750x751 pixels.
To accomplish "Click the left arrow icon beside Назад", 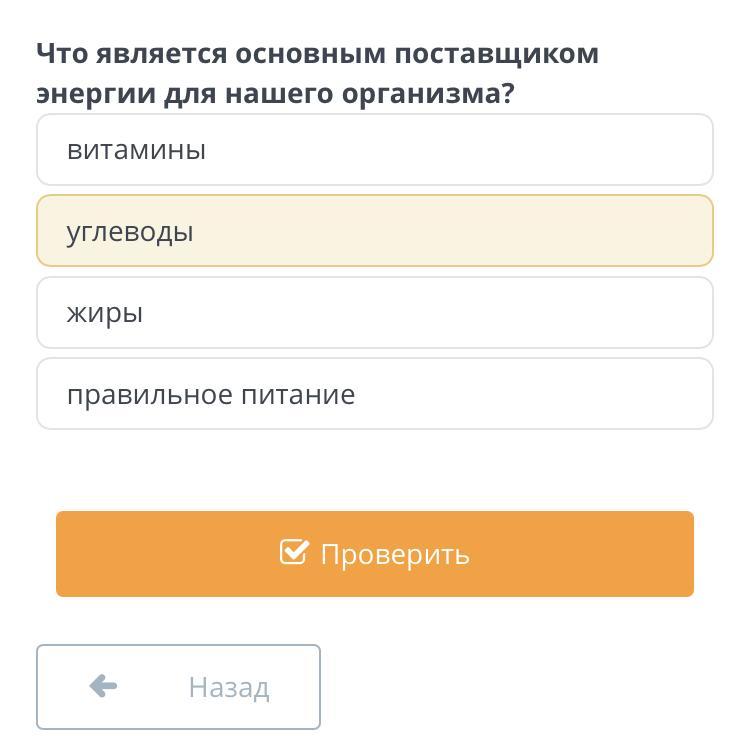I will pos(103,686).
